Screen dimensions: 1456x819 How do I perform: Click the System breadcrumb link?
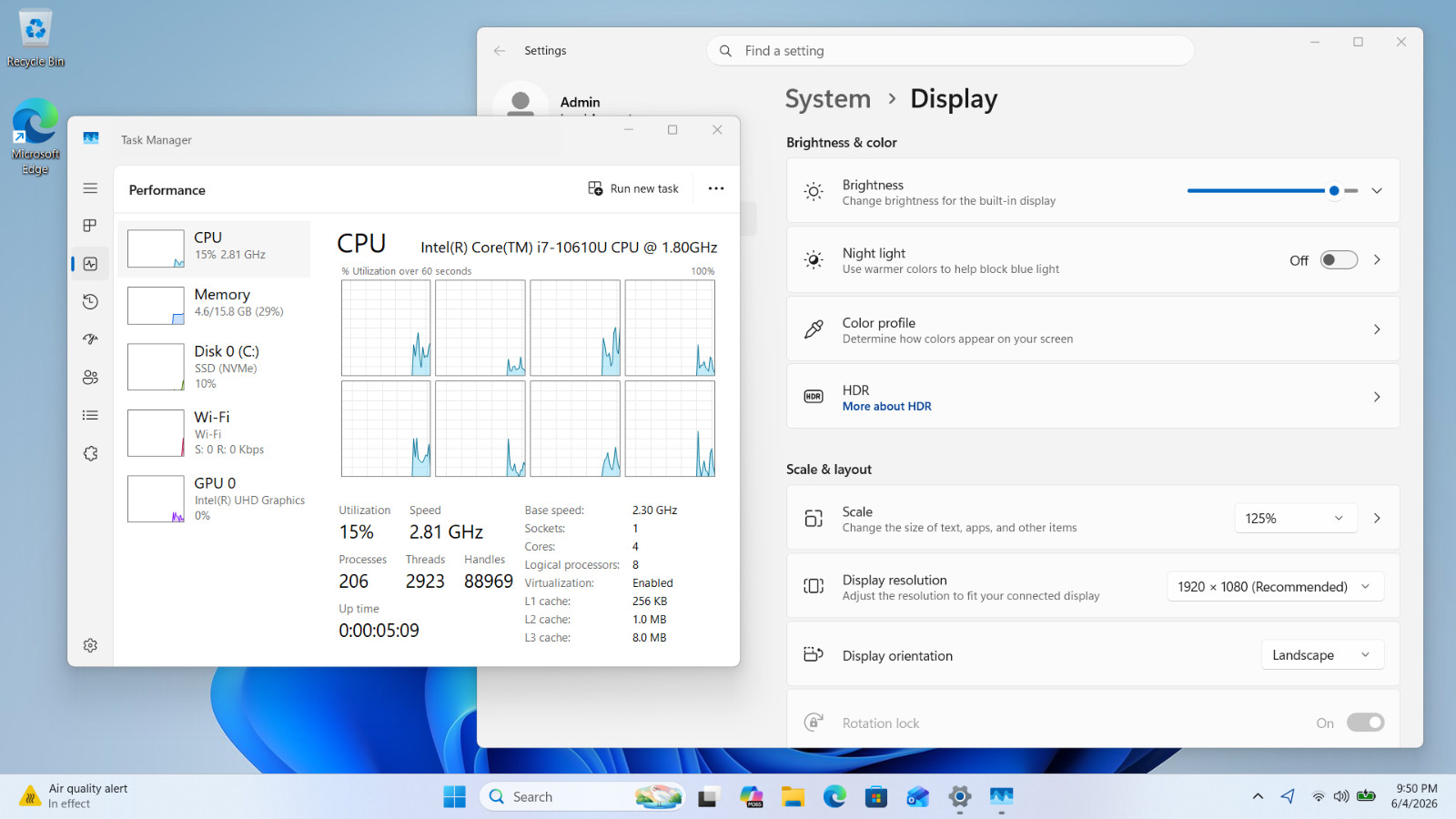[x=827, y=99]
